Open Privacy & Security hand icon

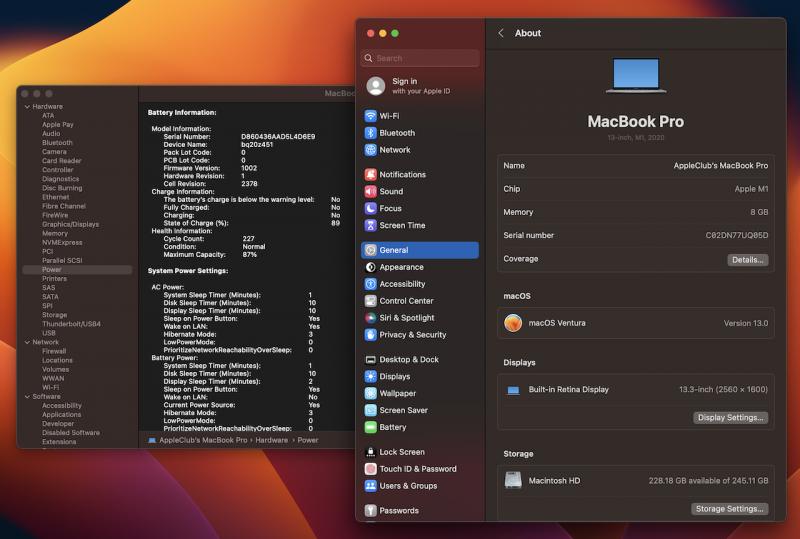tap(370, 335)
